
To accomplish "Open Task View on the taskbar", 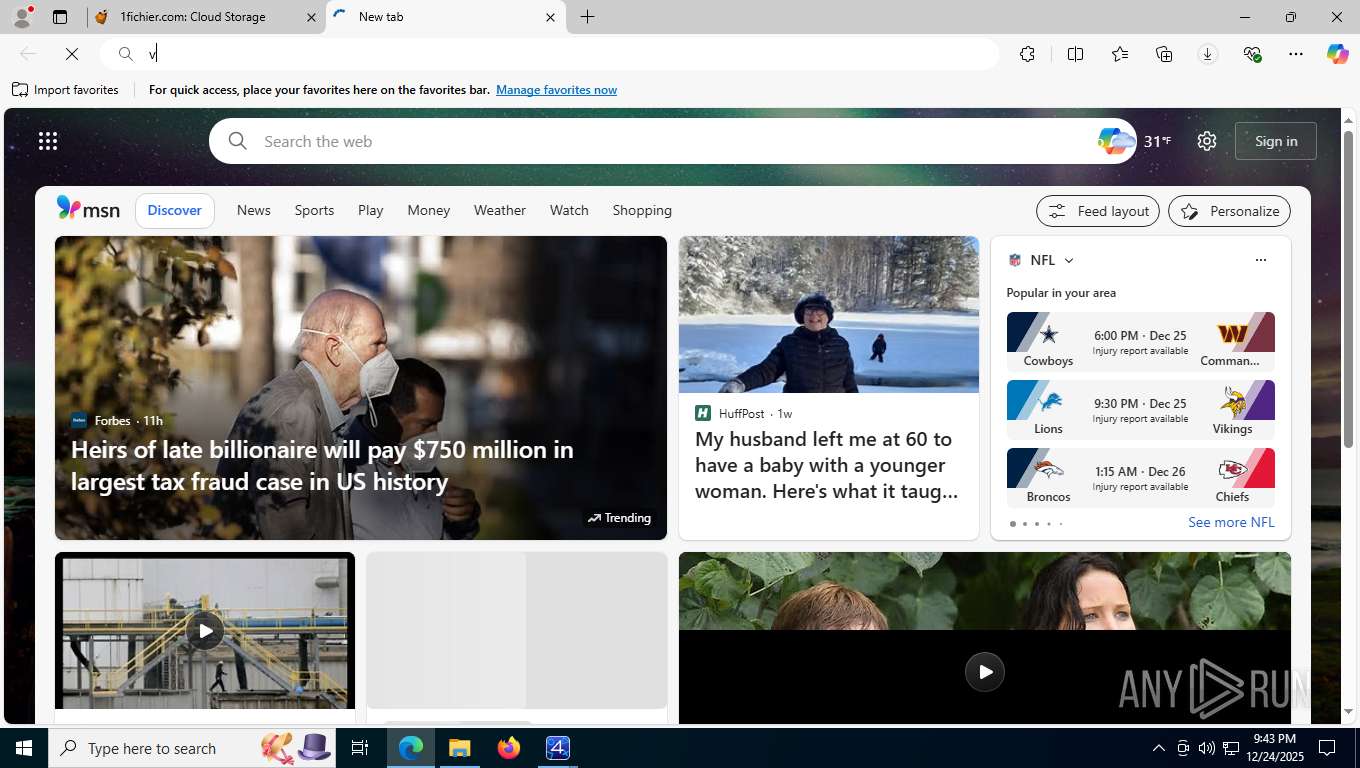I will click(x=360, y=748).
